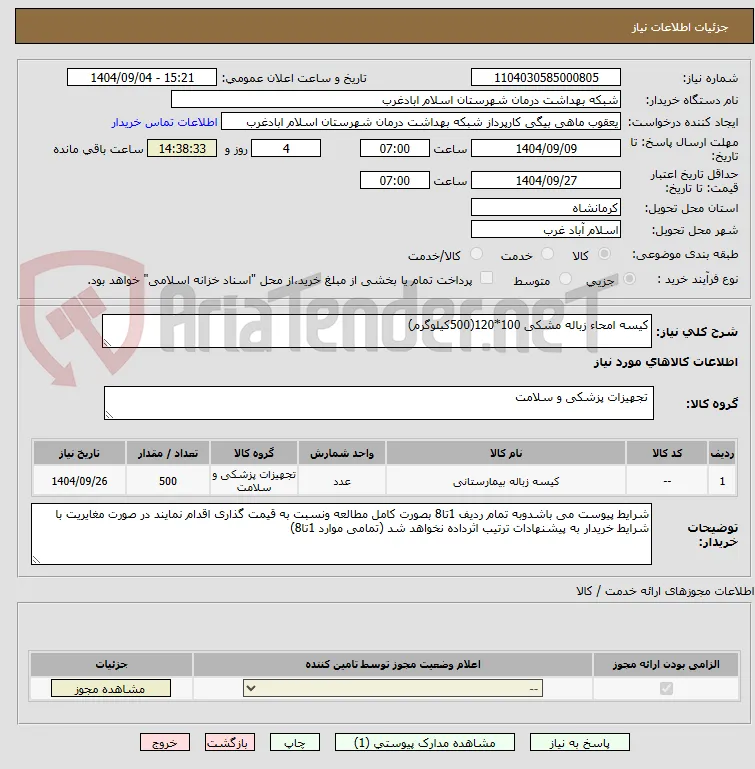Click the خروج exit button
This screenshot has width=755, height=769.
tap(165, 743)
